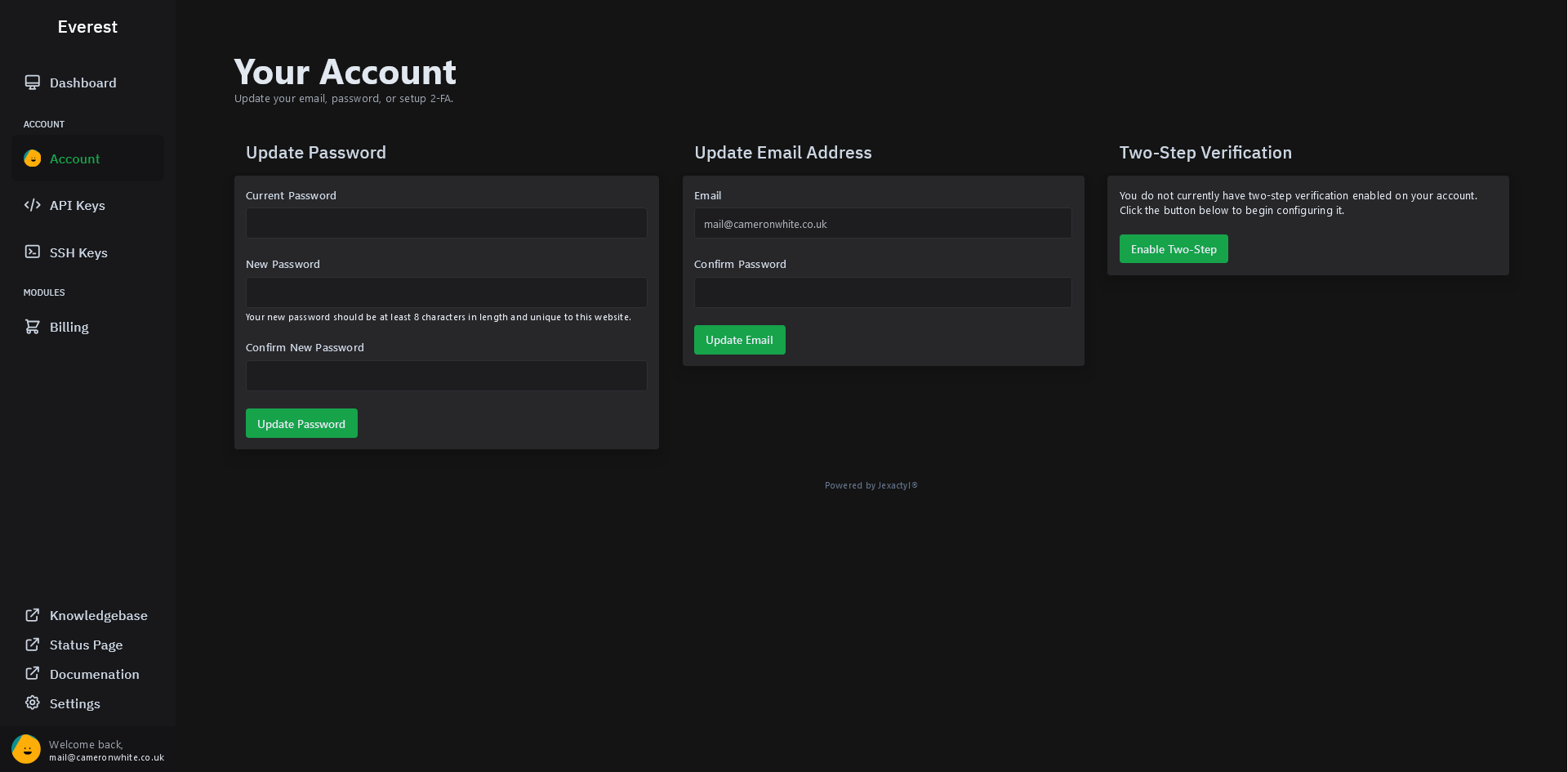1568x772 pixels.
Task: Click the Billing shopping cart icon
Action: click(x=33, y=327)
